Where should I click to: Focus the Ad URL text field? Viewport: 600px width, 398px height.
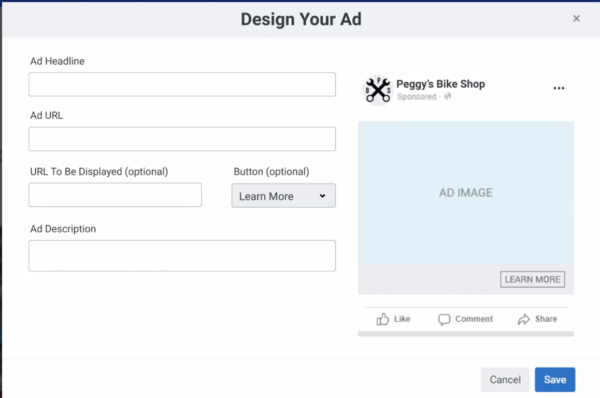coord(182,139)
